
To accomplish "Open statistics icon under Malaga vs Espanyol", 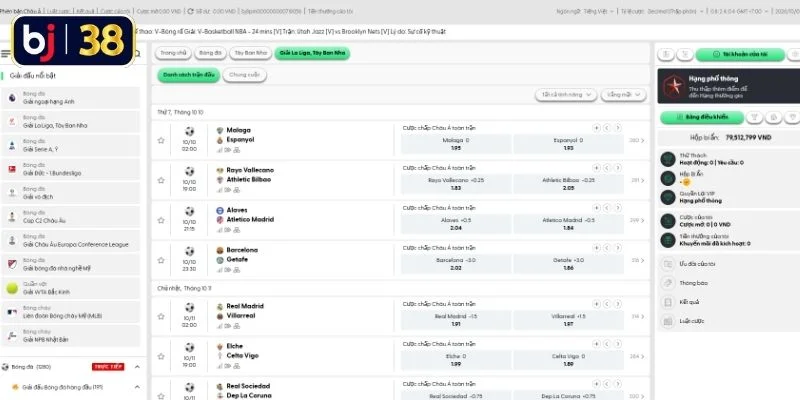I will [219, 150].
